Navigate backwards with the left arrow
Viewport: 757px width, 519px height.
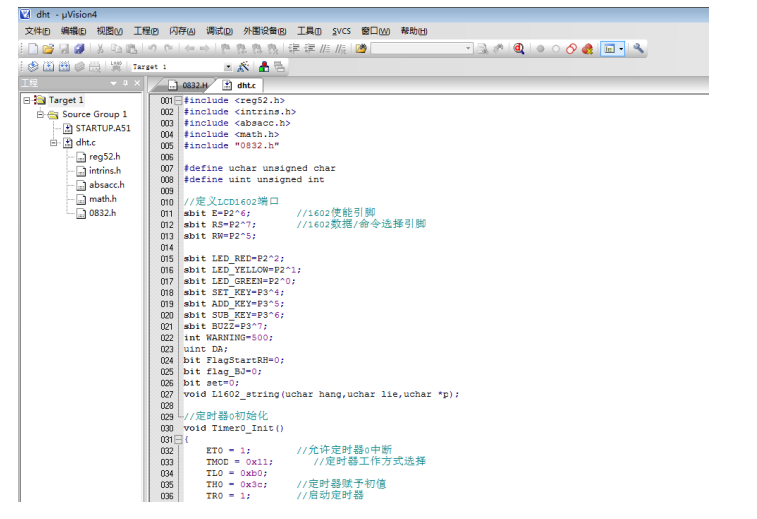click(x=189, y=49)
